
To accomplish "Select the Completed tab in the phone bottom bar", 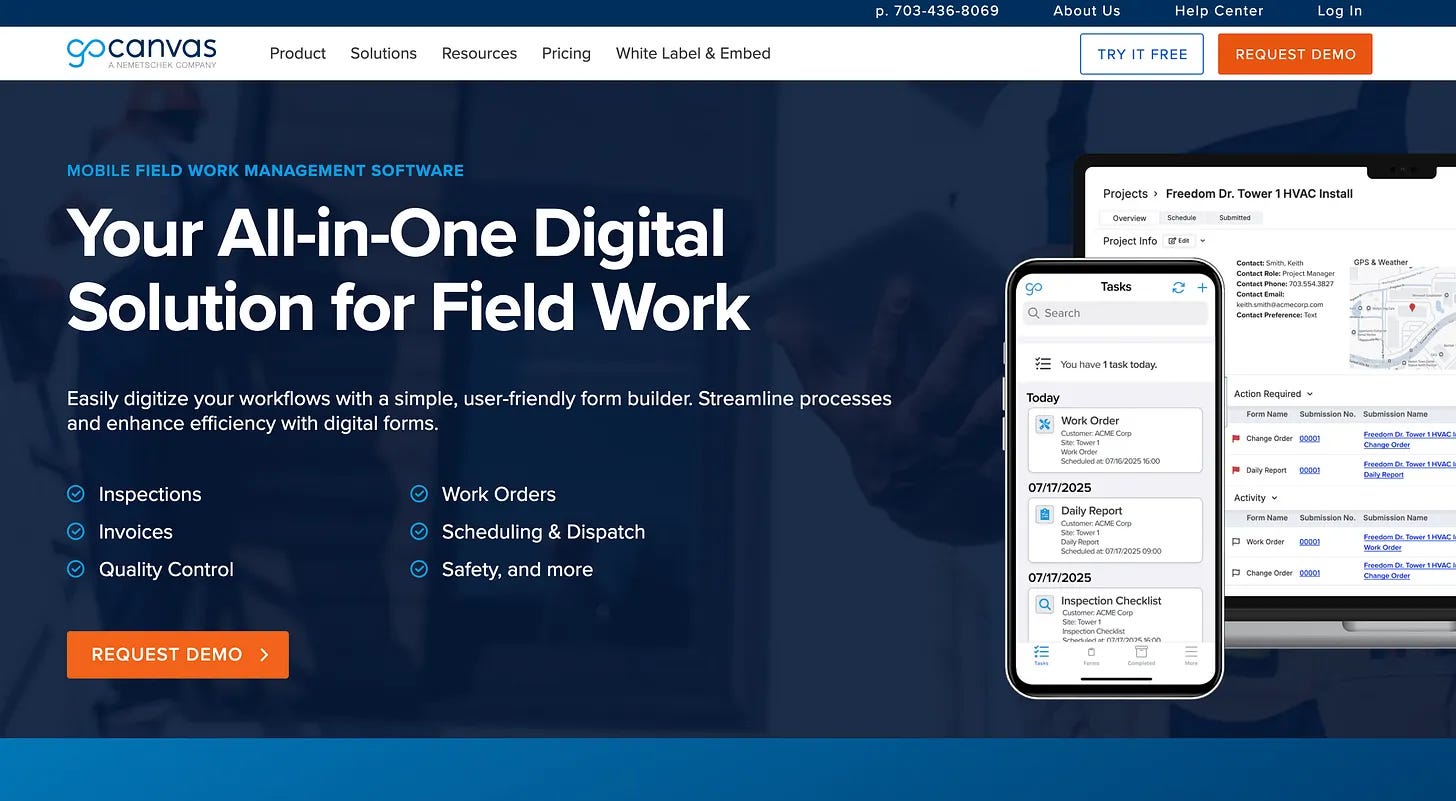I will click(x=1141, y=655).
